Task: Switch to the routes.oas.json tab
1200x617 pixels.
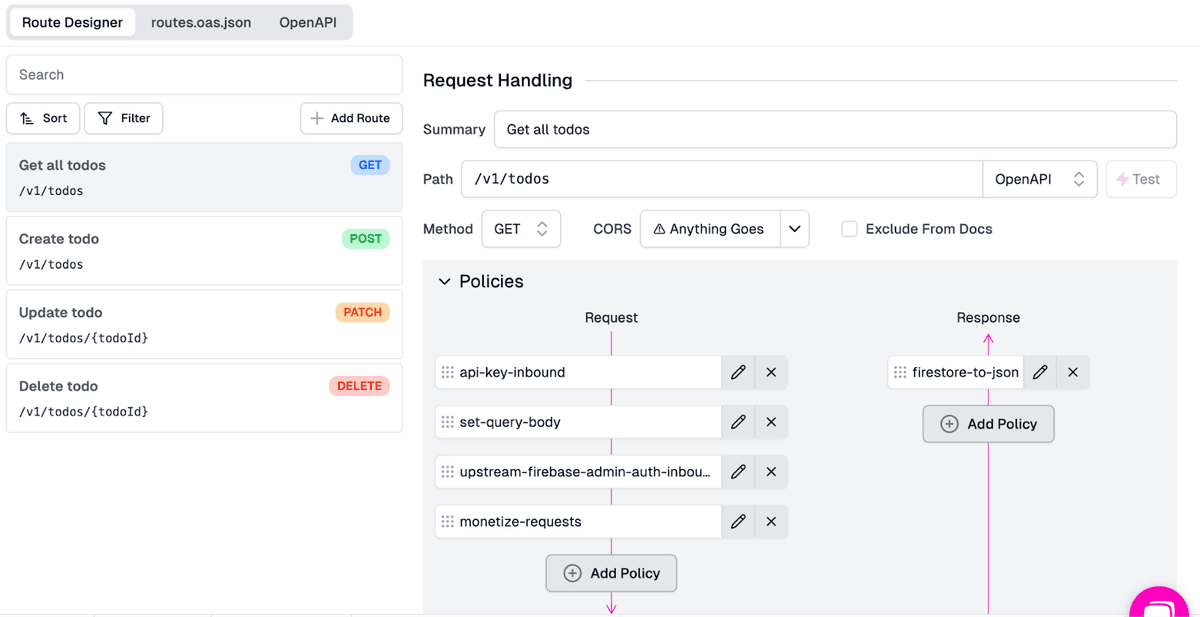Action: tap(201, 22)
